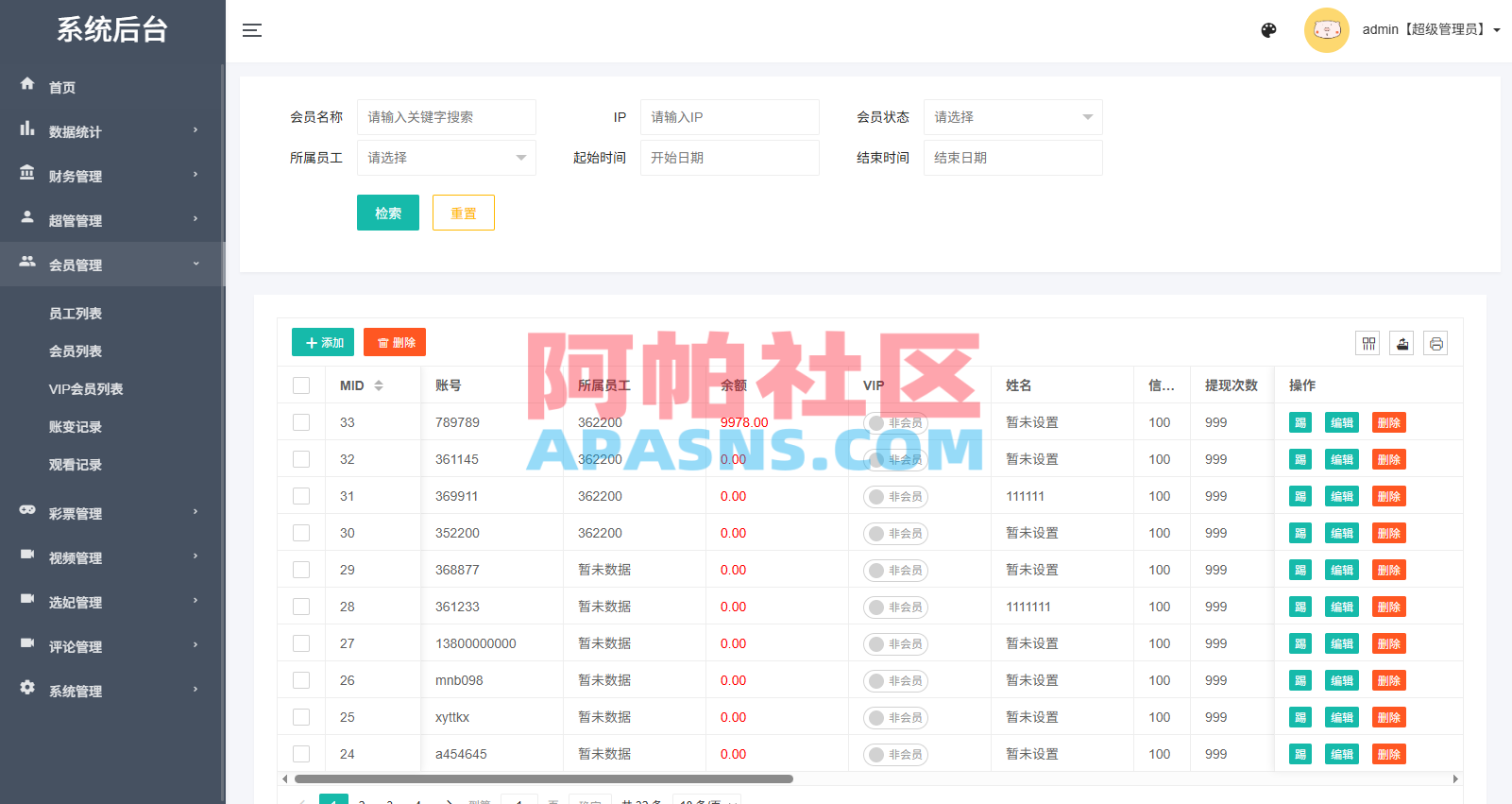Sort the table by MID
This screenshot has width=1512, height=804.
coord(379,385)
